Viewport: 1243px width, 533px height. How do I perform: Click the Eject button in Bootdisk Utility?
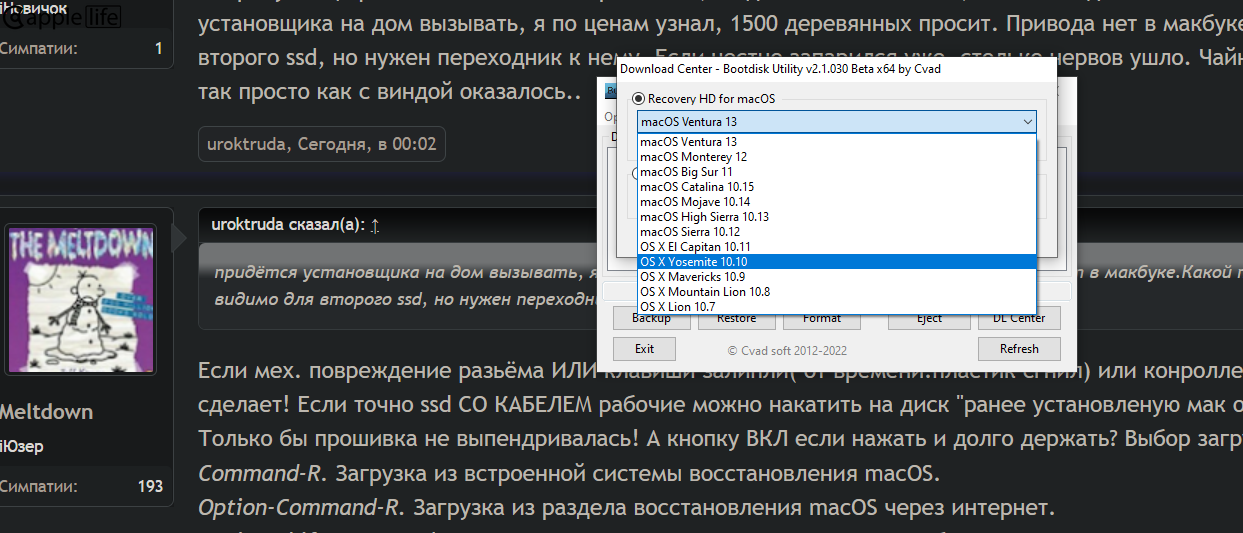(929, 319)
